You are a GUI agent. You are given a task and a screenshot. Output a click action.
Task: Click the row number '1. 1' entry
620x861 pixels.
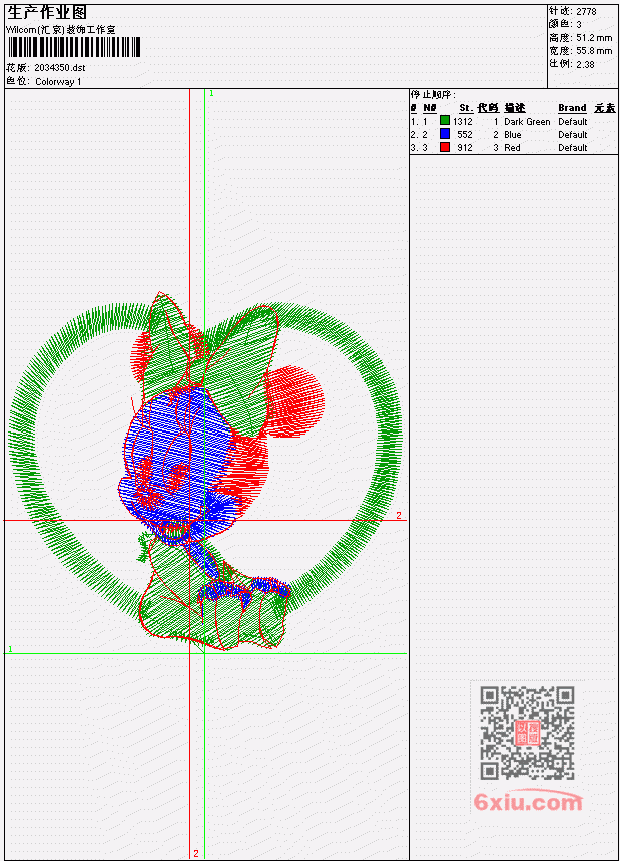point(419,121)
